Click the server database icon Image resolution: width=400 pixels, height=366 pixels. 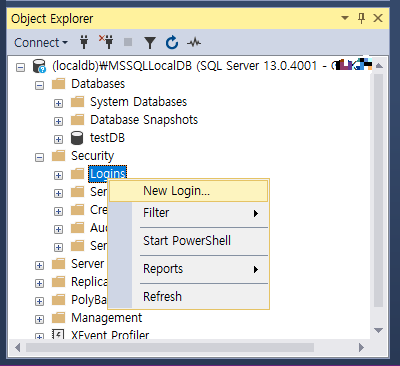[x=39, y=66]
